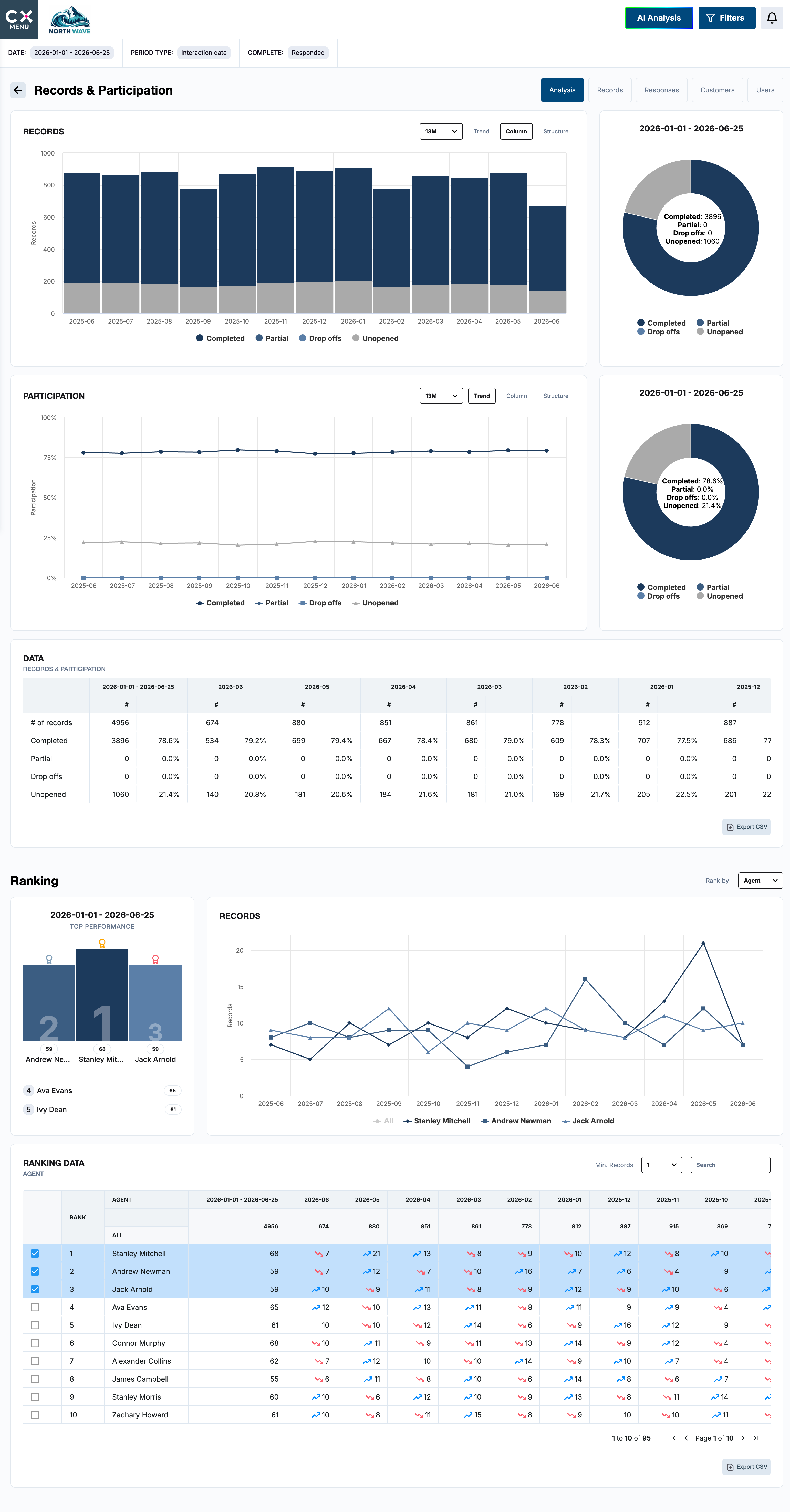Change Complete Responded filter chip

click(308, 53)
